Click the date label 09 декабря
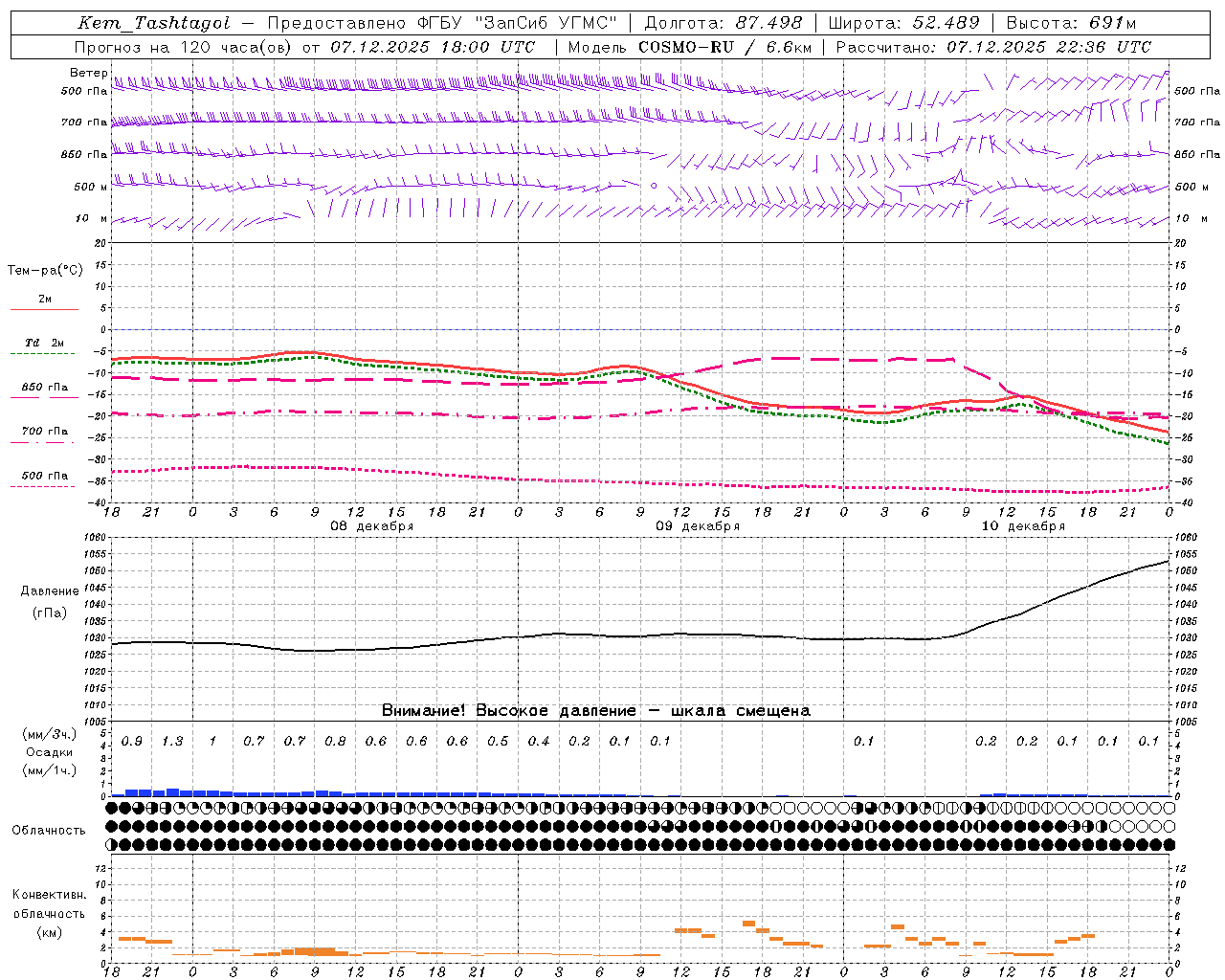The height and width of the screenshot is (980, 1225). coord(698,526)
